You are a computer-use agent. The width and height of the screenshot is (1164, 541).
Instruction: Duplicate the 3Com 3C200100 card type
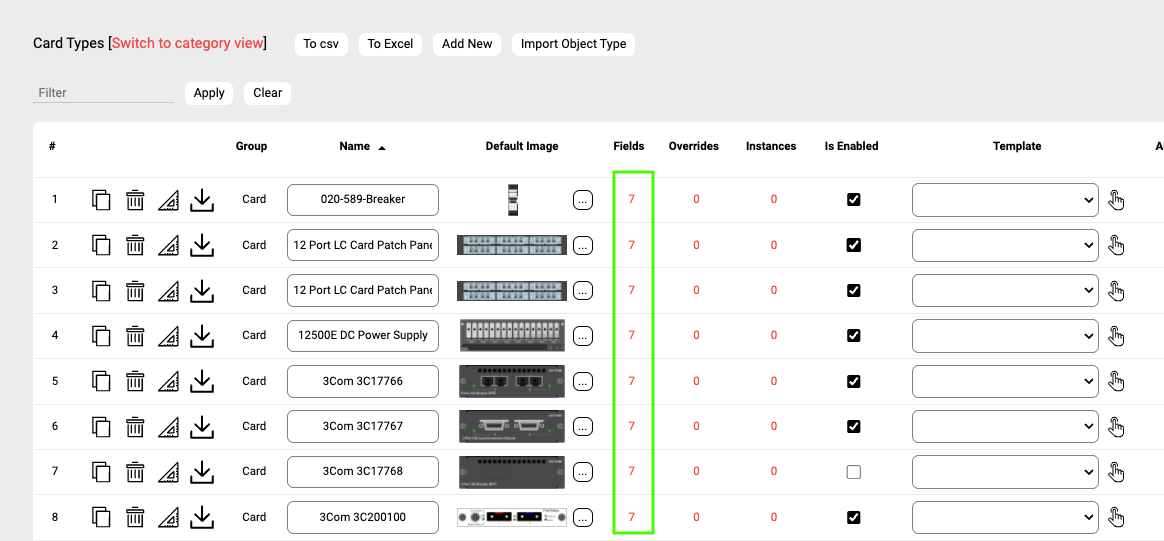pos(101,517)
